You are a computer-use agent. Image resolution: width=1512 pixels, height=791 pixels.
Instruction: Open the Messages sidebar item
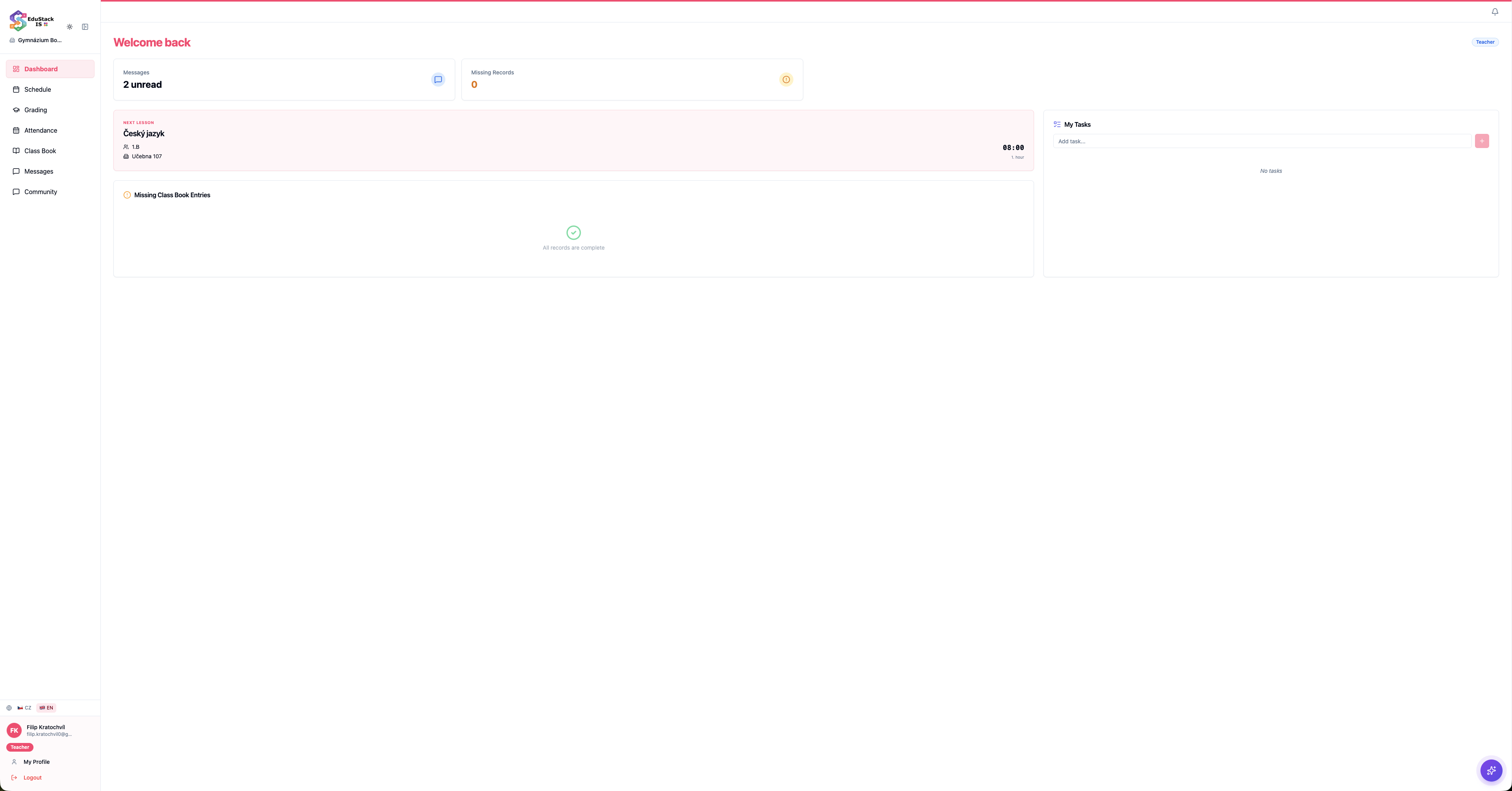point(50,171)
